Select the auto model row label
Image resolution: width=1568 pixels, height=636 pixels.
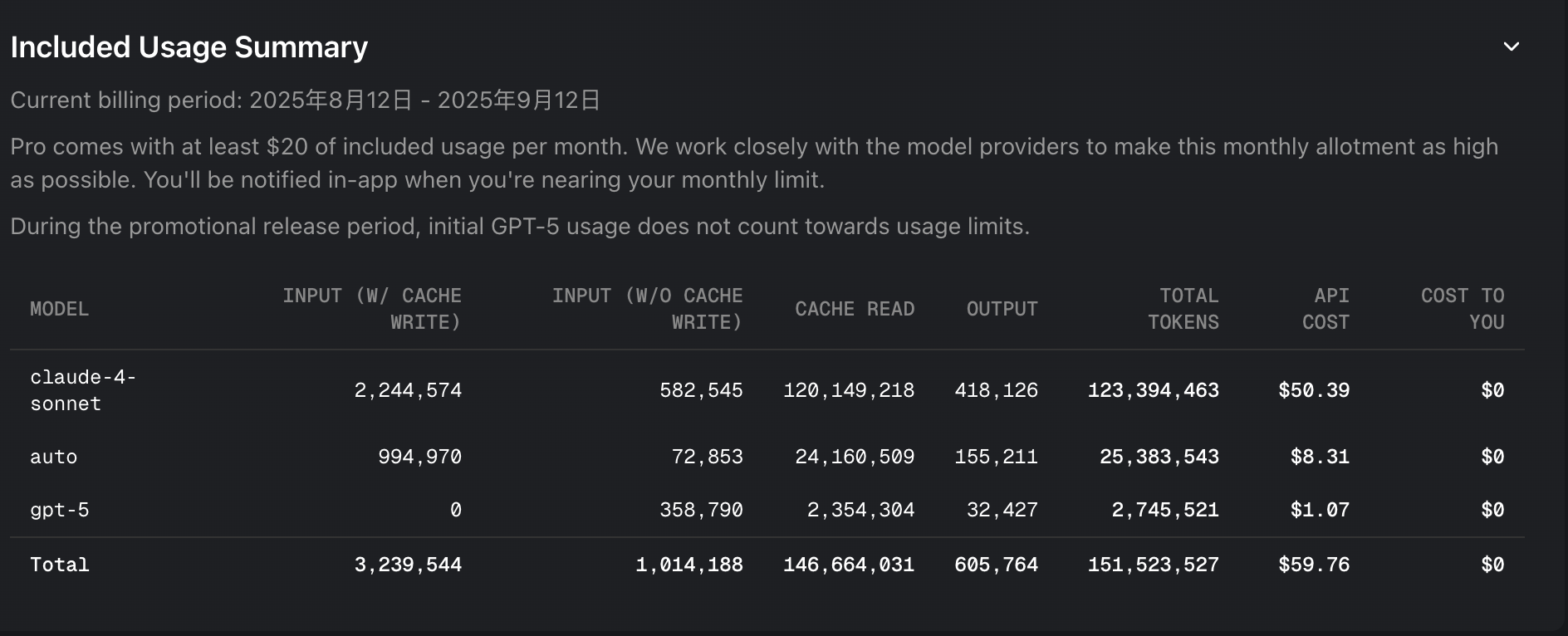click(54, 457)
